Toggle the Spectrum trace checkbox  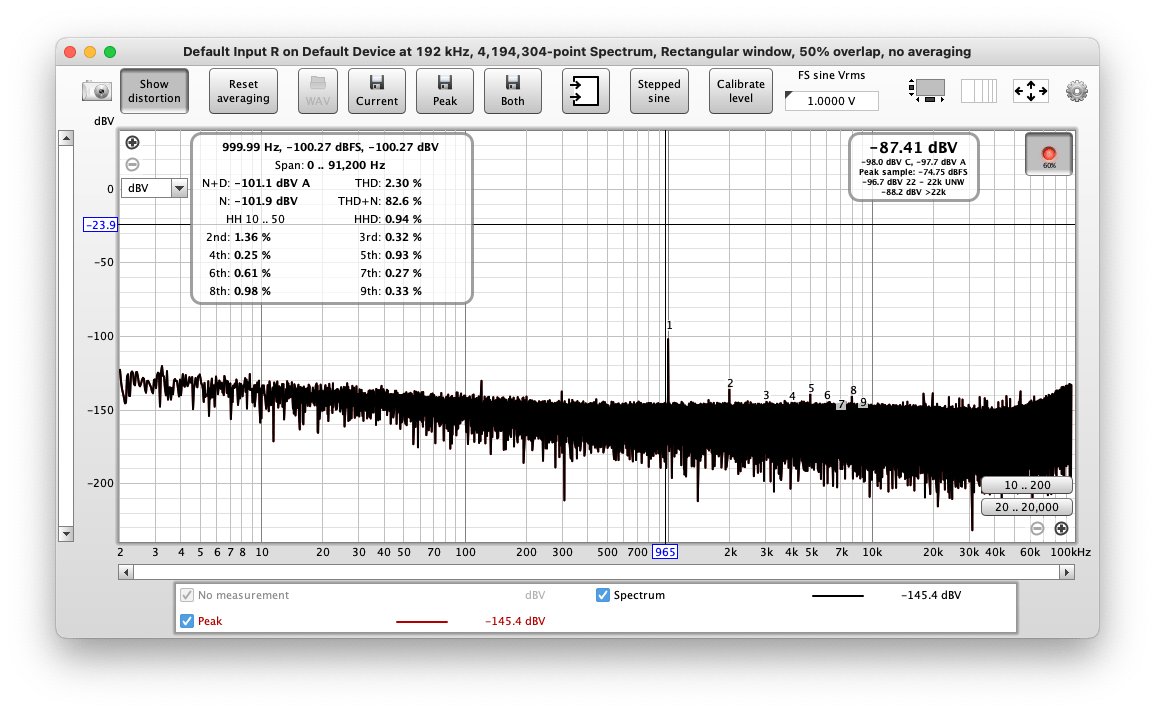(x=603, y=595)
